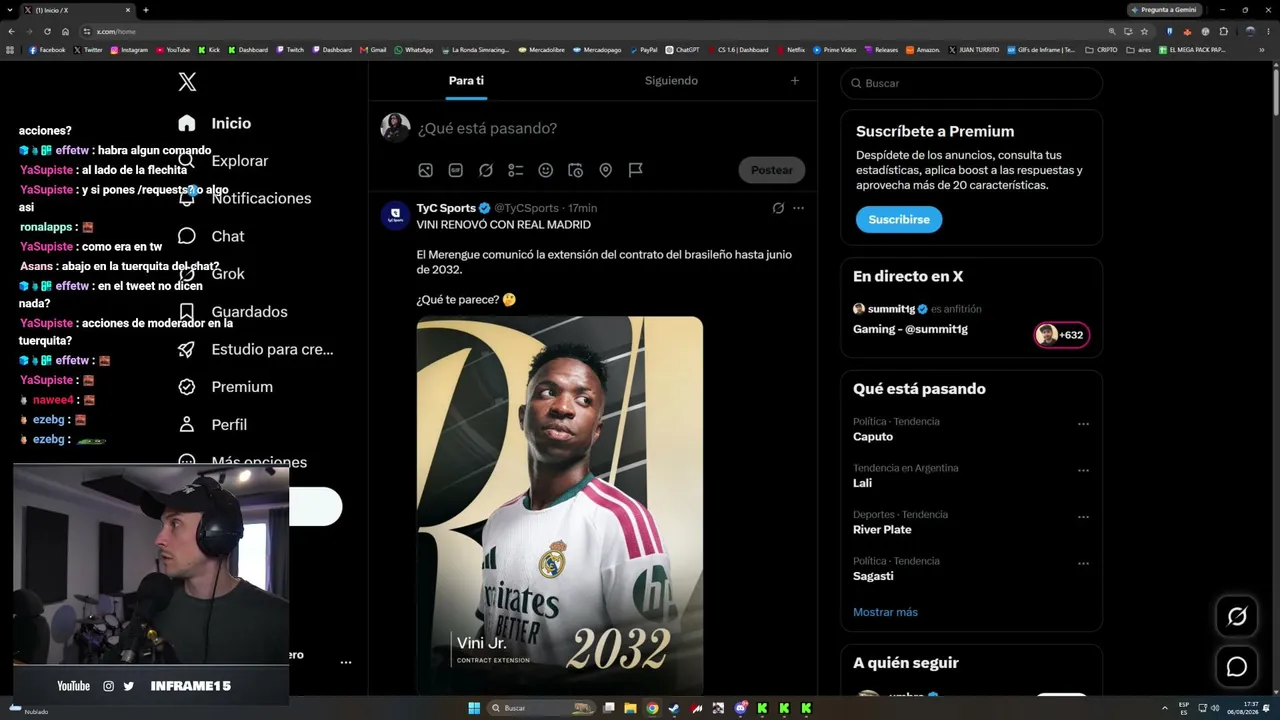The height and width of the screenshot is (720, 1280).
Task: Join summit1g's live +632 listeners
Action: pos(1062,335)
